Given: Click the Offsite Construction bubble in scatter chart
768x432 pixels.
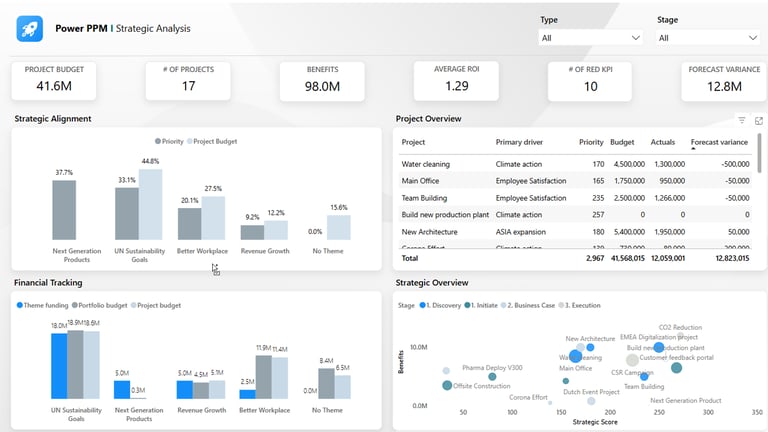Looking at the screenshot, I should 447,385.
